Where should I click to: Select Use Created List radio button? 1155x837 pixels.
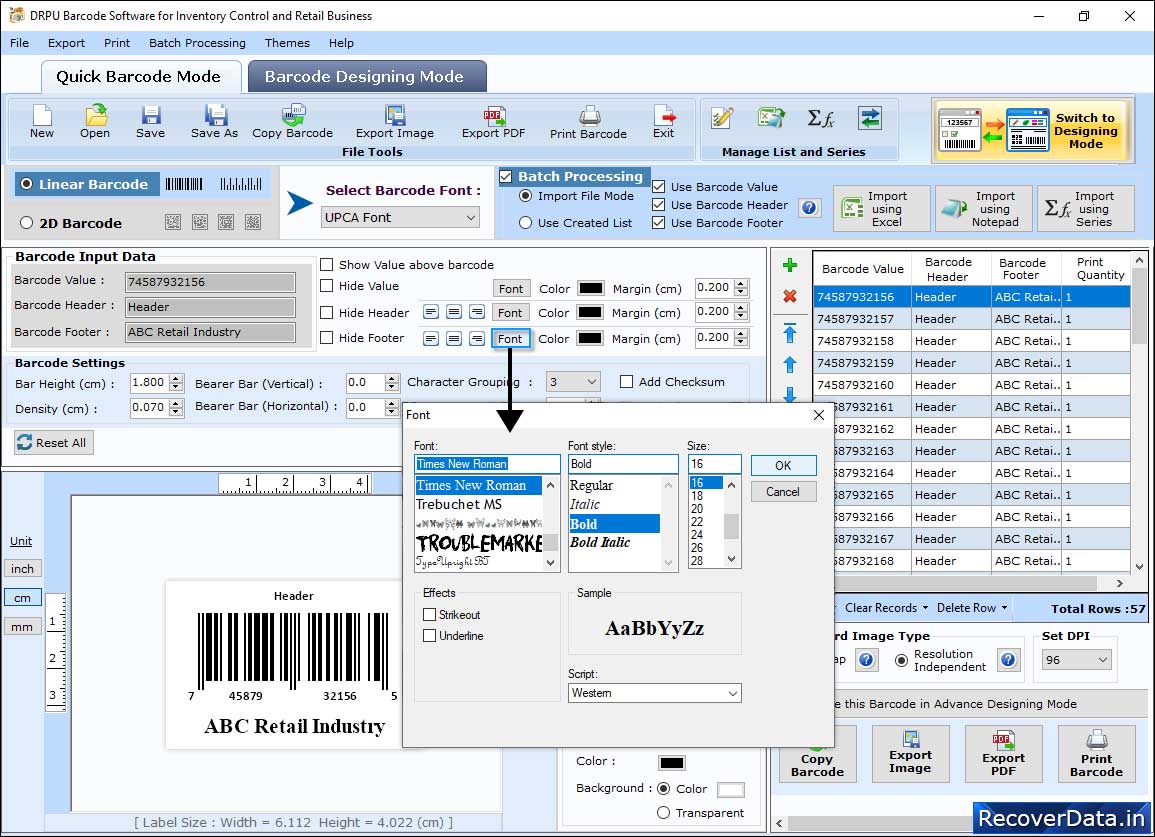(x=525, y=223)
